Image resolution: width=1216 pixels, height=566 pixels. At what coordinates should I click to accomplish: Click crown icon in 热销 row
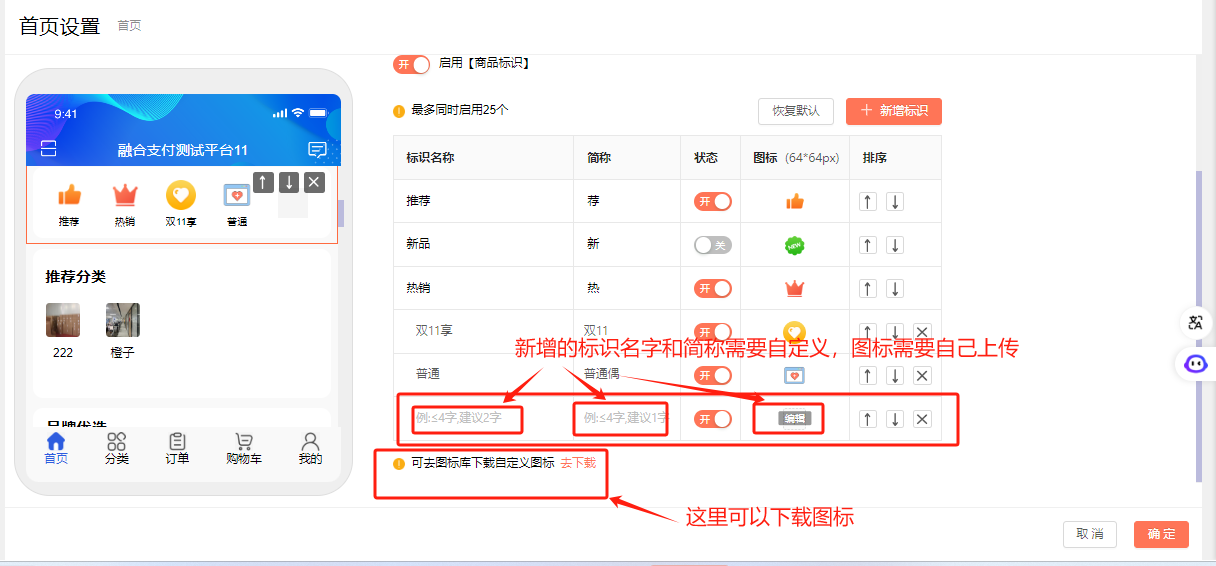[795, 289]
